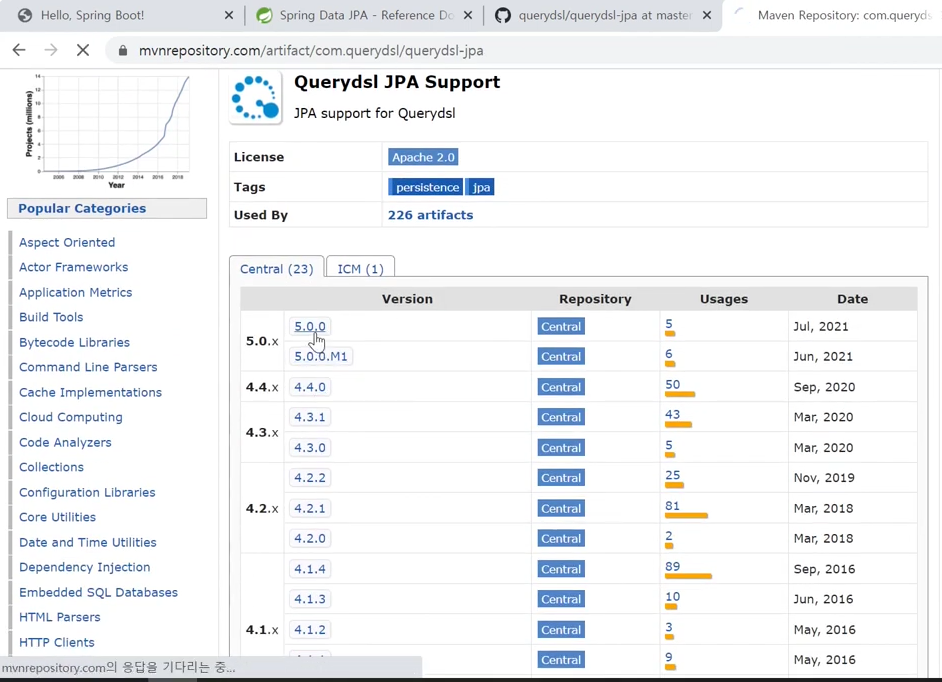Open the 25 usages link for 4.2.2
Image resolution: width=942 pixels, height=682 pixels.
pyautogui.click(x=672, y=475)
